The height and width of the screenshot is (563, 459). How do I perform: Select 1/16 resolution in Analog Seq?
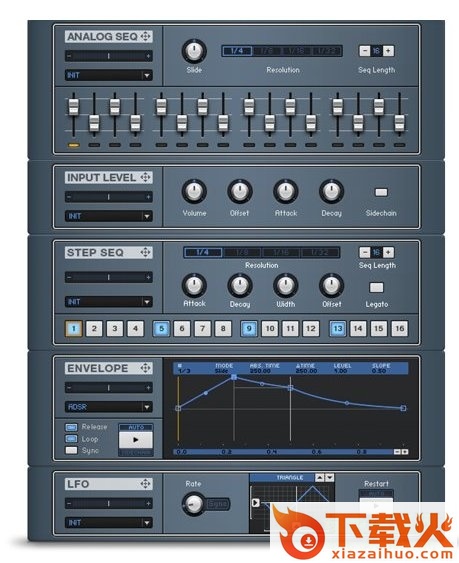click(x=296, y=51)
